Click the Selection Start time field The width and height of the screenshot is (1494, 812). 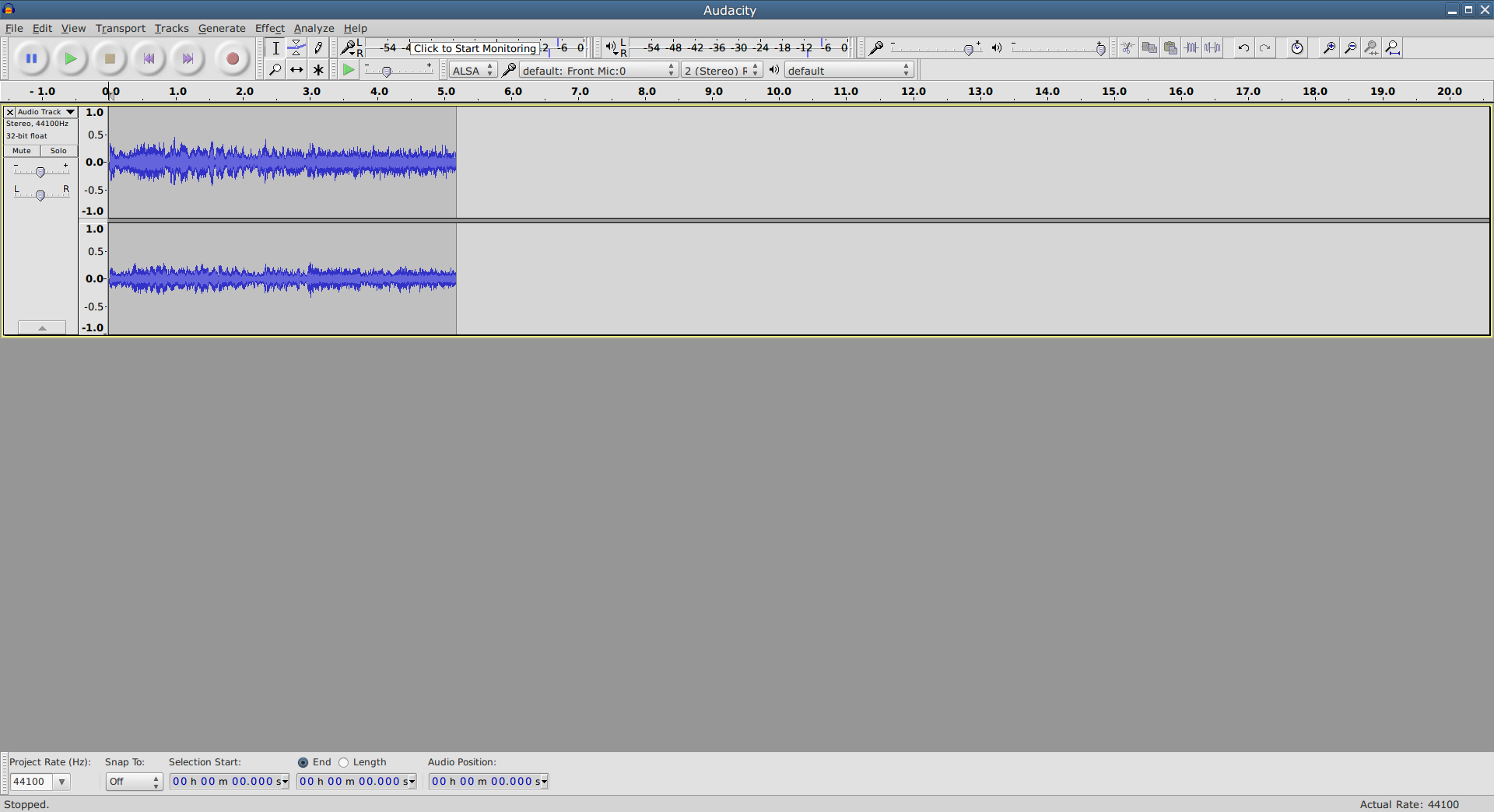point(230,782)
